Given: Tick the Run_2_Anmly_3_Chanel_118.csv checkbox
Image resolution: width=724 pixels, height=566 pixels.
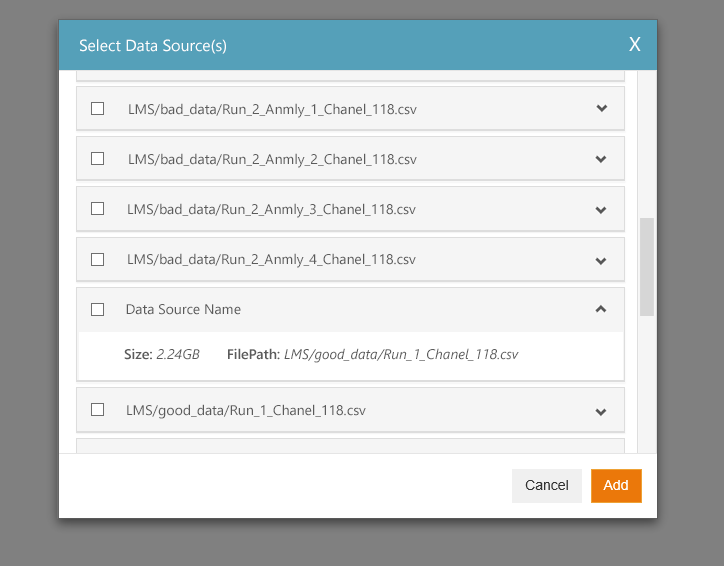Looking at the screenshot, I should pos(97,209).
